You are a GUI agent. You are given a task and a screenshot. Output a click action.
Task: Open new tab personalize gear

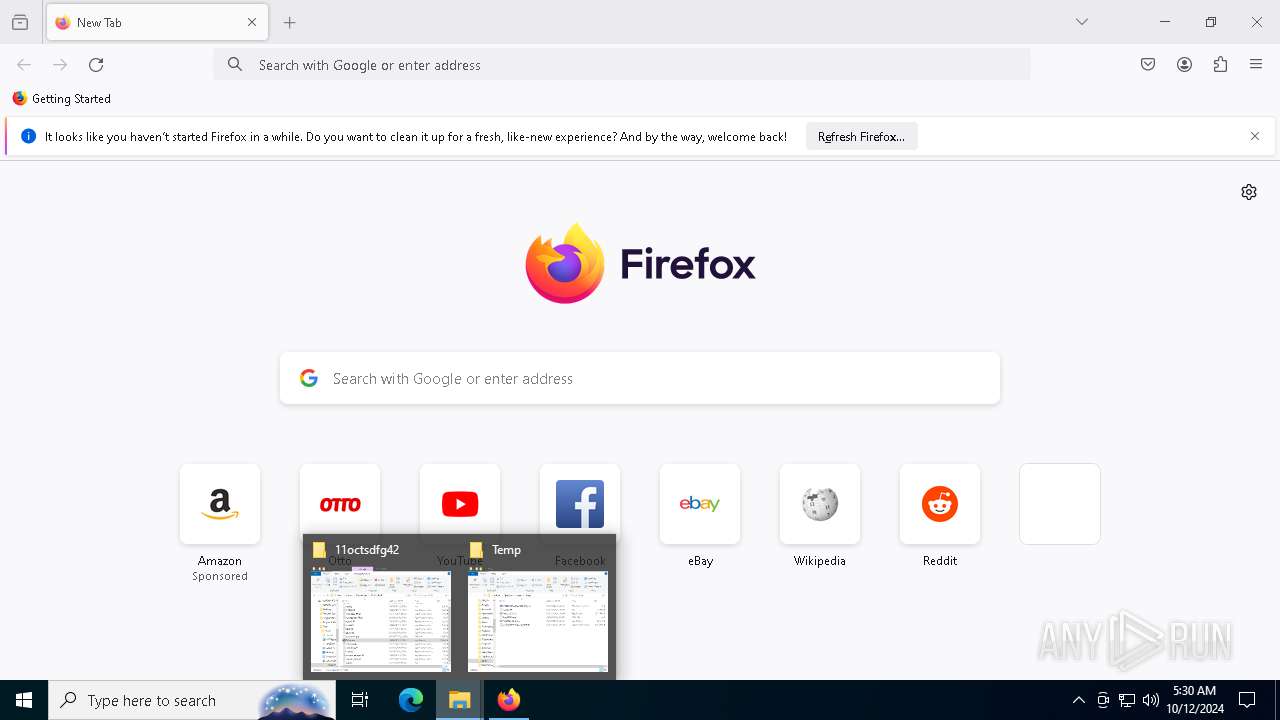(x=1249, y=192)
